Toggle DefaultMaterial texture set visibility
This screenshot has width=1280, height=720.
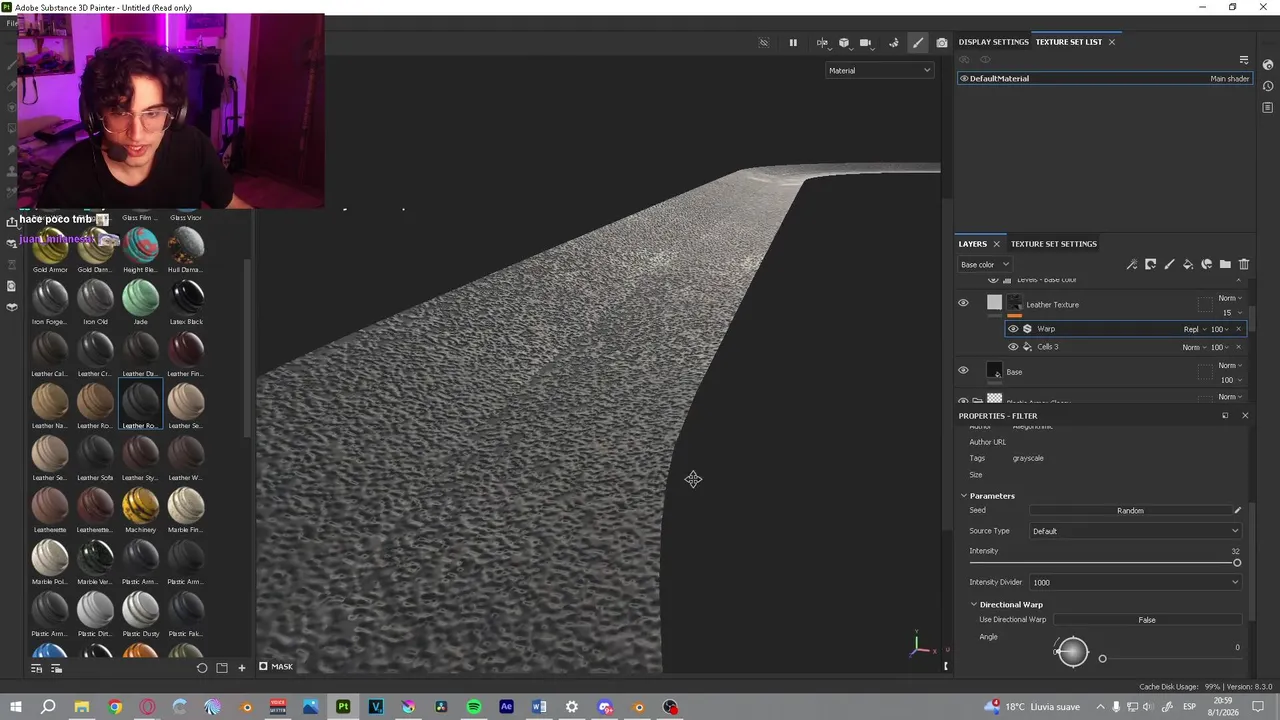[x=964, y=78]
